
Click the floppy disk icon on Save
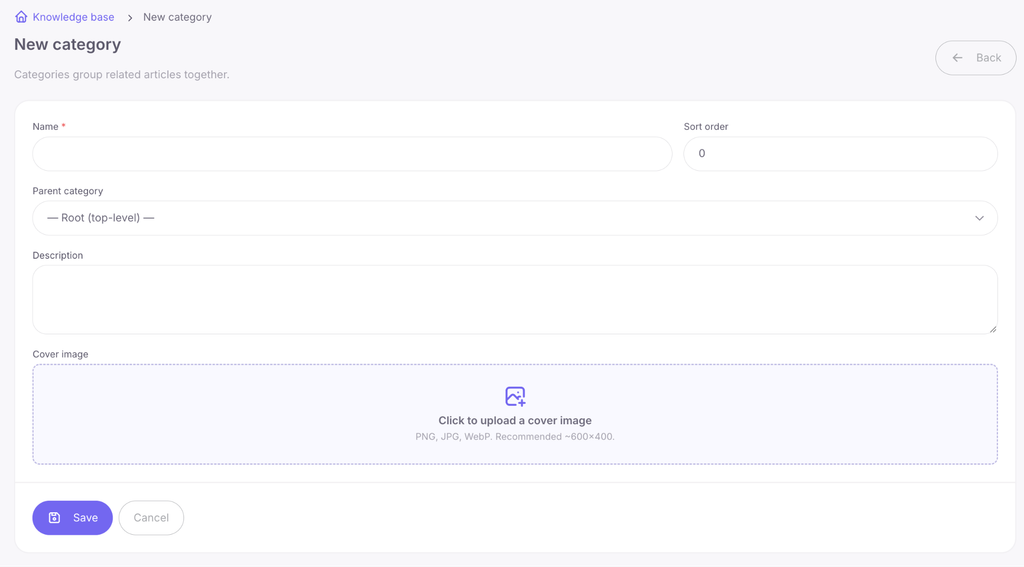[55, 517]
